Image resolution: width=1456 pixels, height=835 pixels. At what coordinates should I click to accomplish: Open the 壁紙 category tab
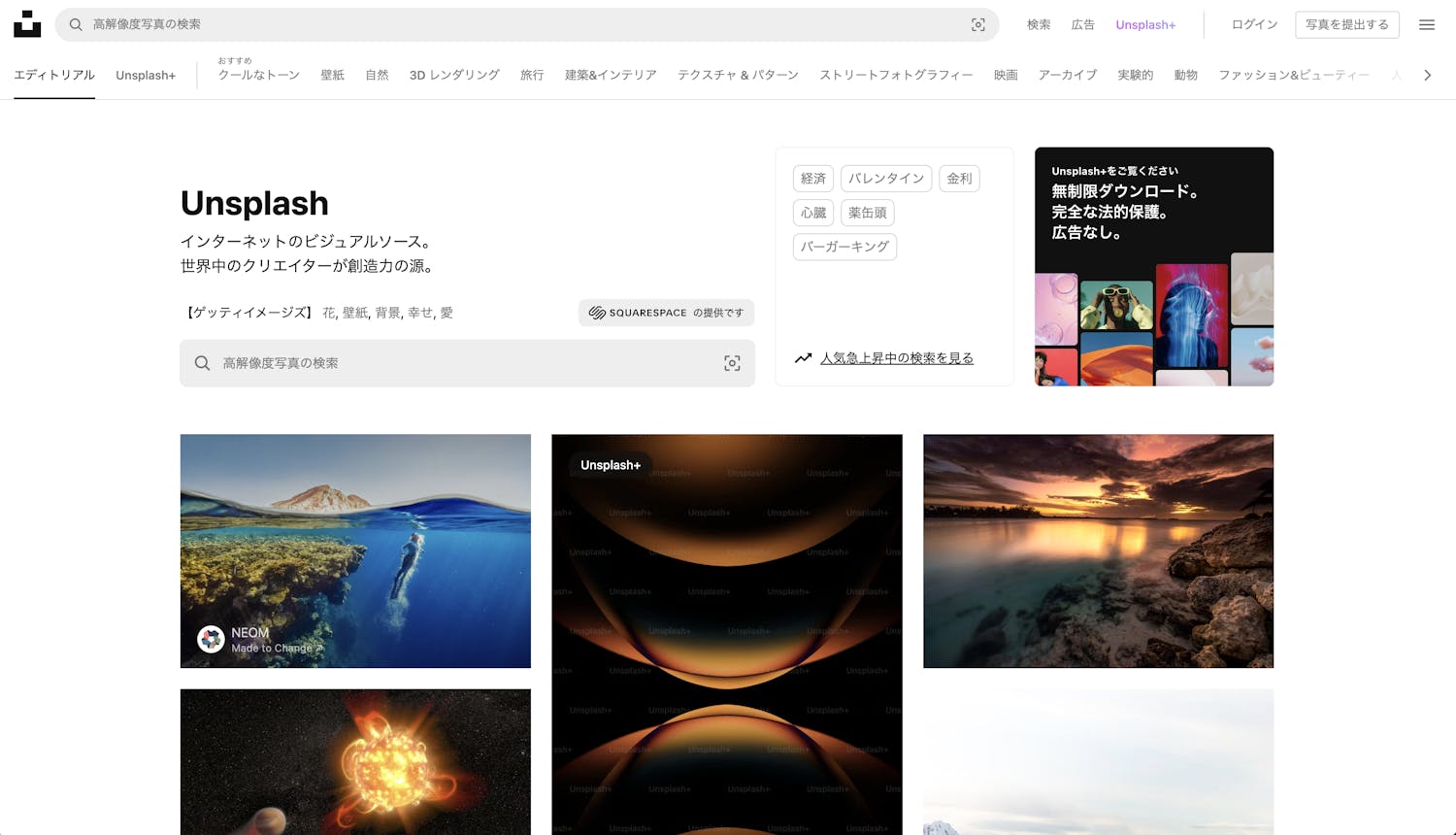[332, 75]
